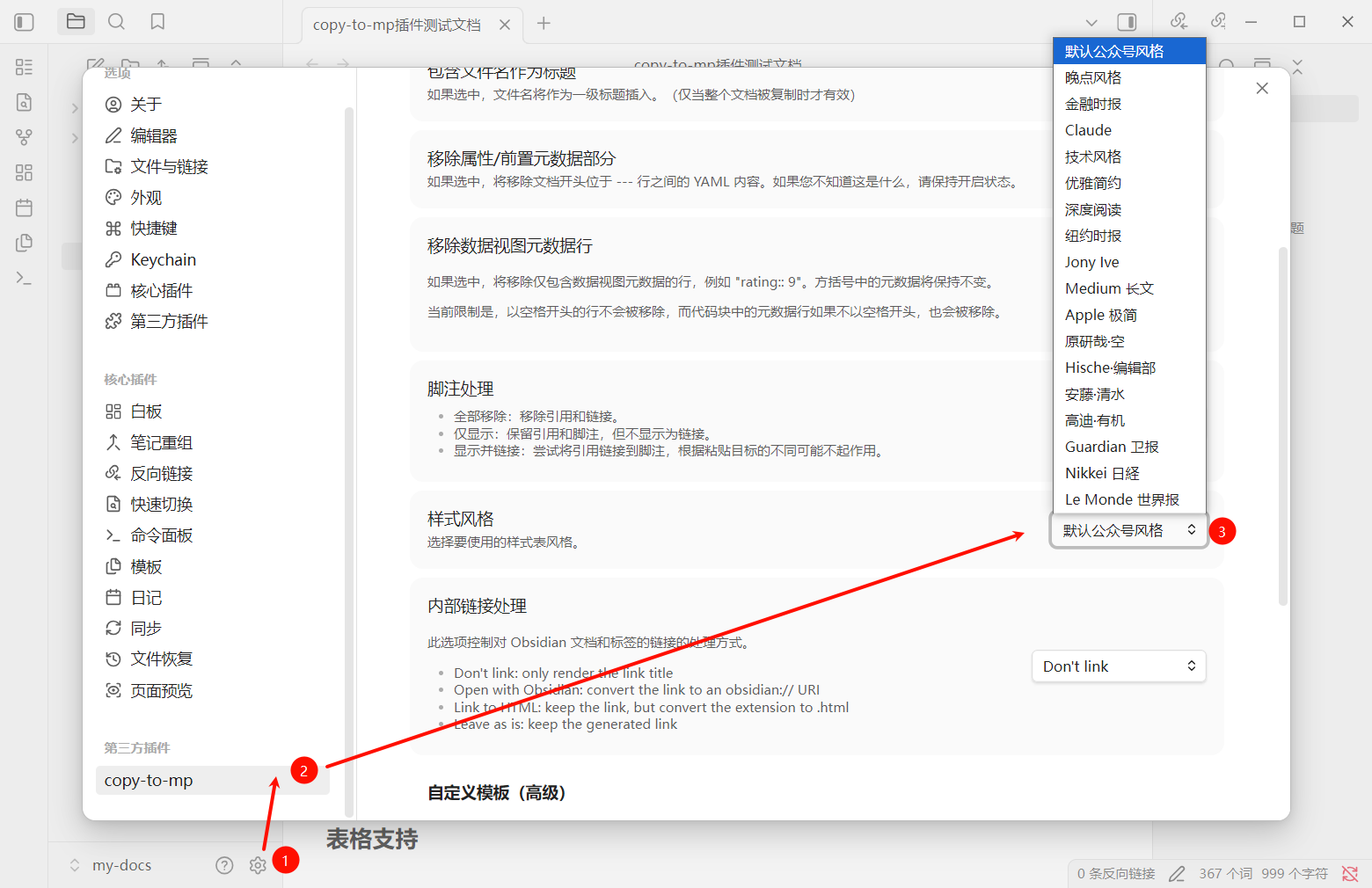Viewport: 1372px width, 888px height.
Task: Open 第三方插件 settings entry
Action: click(168, 321)
